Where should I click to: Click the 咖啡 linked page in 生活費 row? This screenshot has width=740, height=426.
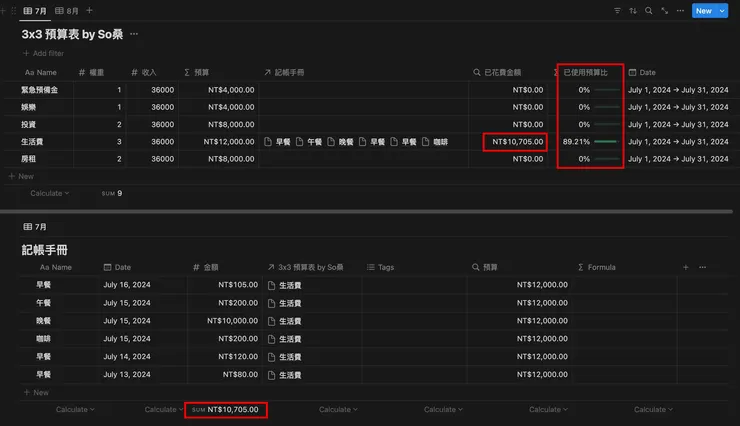435,142
